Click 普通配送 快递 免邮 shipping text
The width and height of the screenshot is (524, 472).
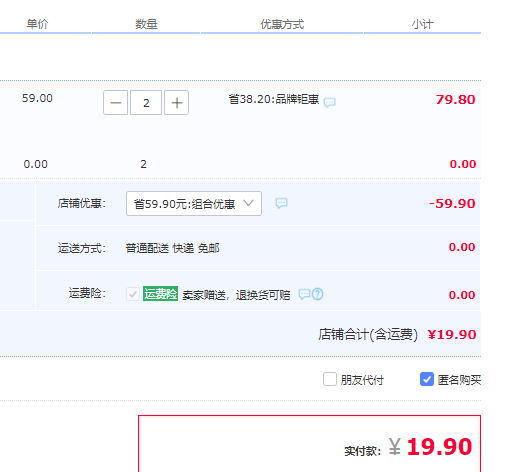pos(172,248)
